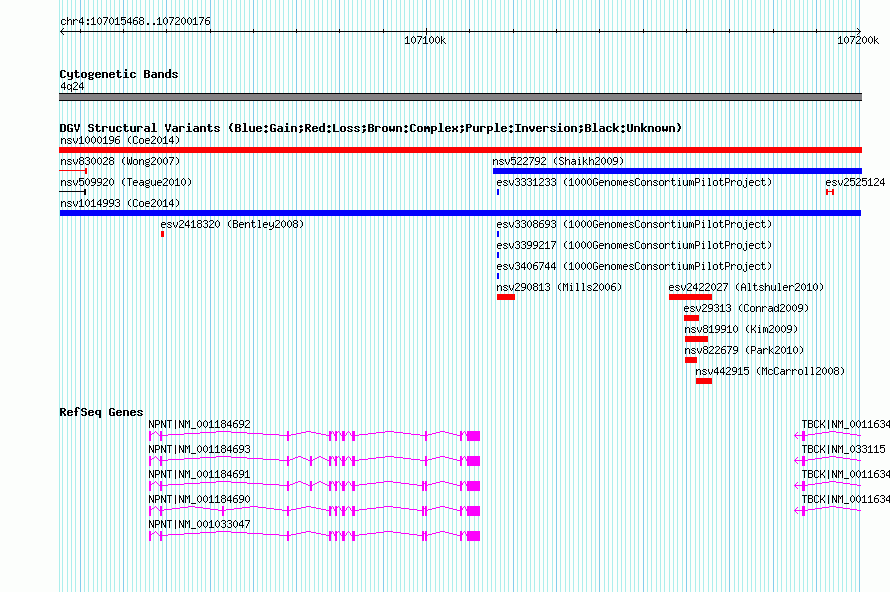Click the 107200k ruler label

[858, 40]
